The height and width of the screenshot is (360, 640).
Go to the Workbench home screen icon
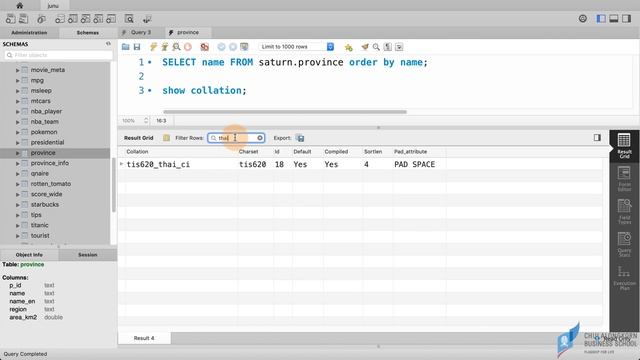(x=19, y=5)
